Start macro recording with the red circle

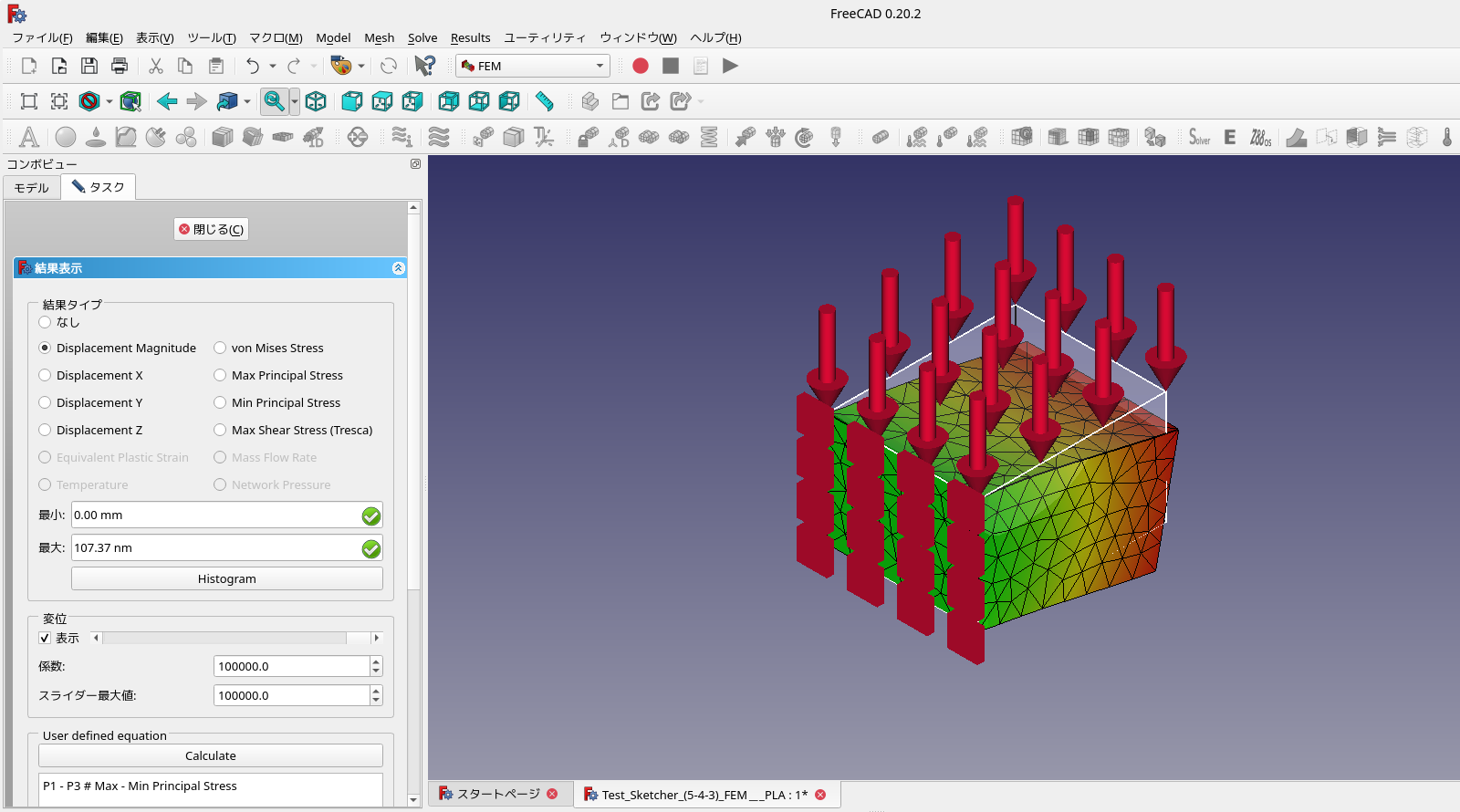641,66
